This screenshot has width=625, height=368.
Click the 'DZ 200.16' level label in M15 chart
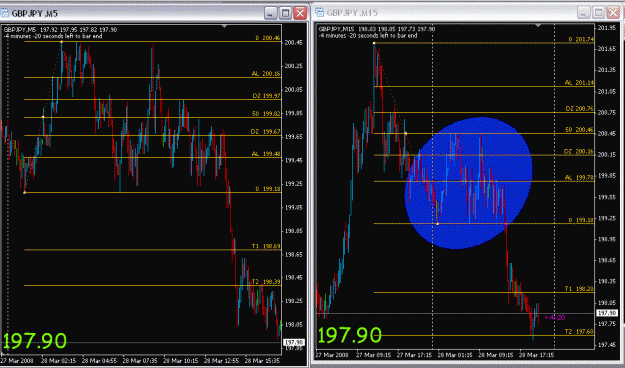tap(579, 152)
